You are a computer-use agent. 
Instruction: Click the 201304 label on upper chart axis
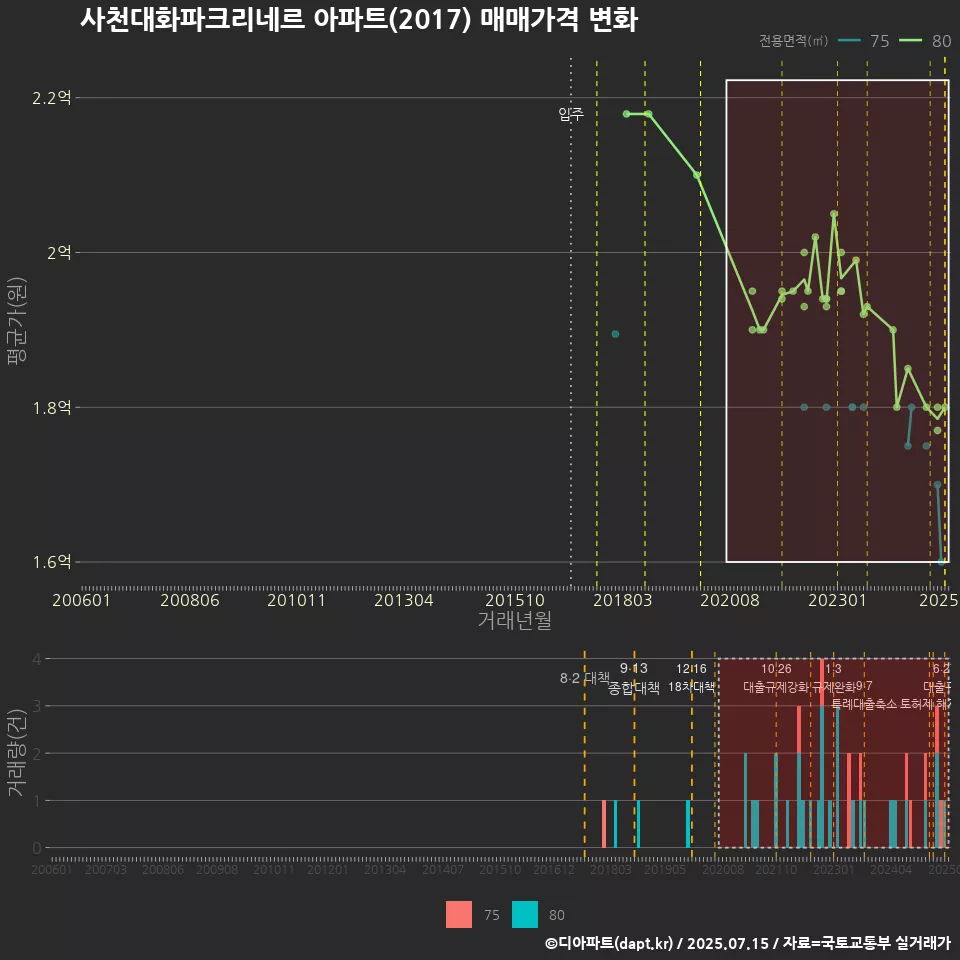pyautogui.click(x=403, y=600)
